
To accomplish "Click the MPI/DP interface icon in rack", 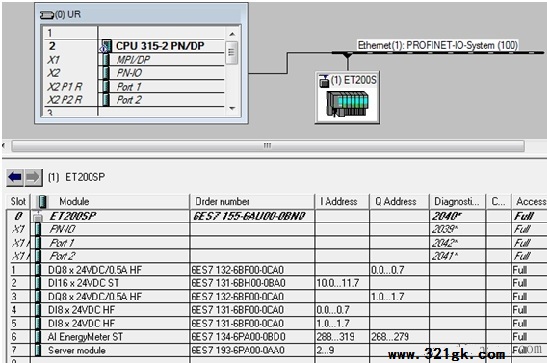I will pos(106,60).
